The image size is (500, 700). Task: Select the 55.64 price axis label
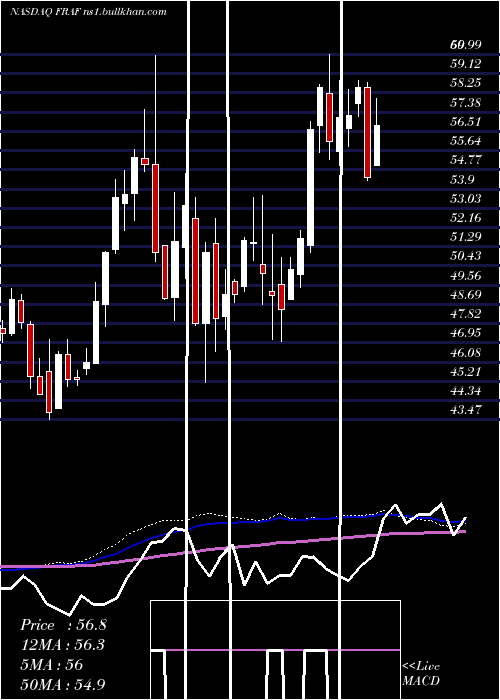coord(466,141)
